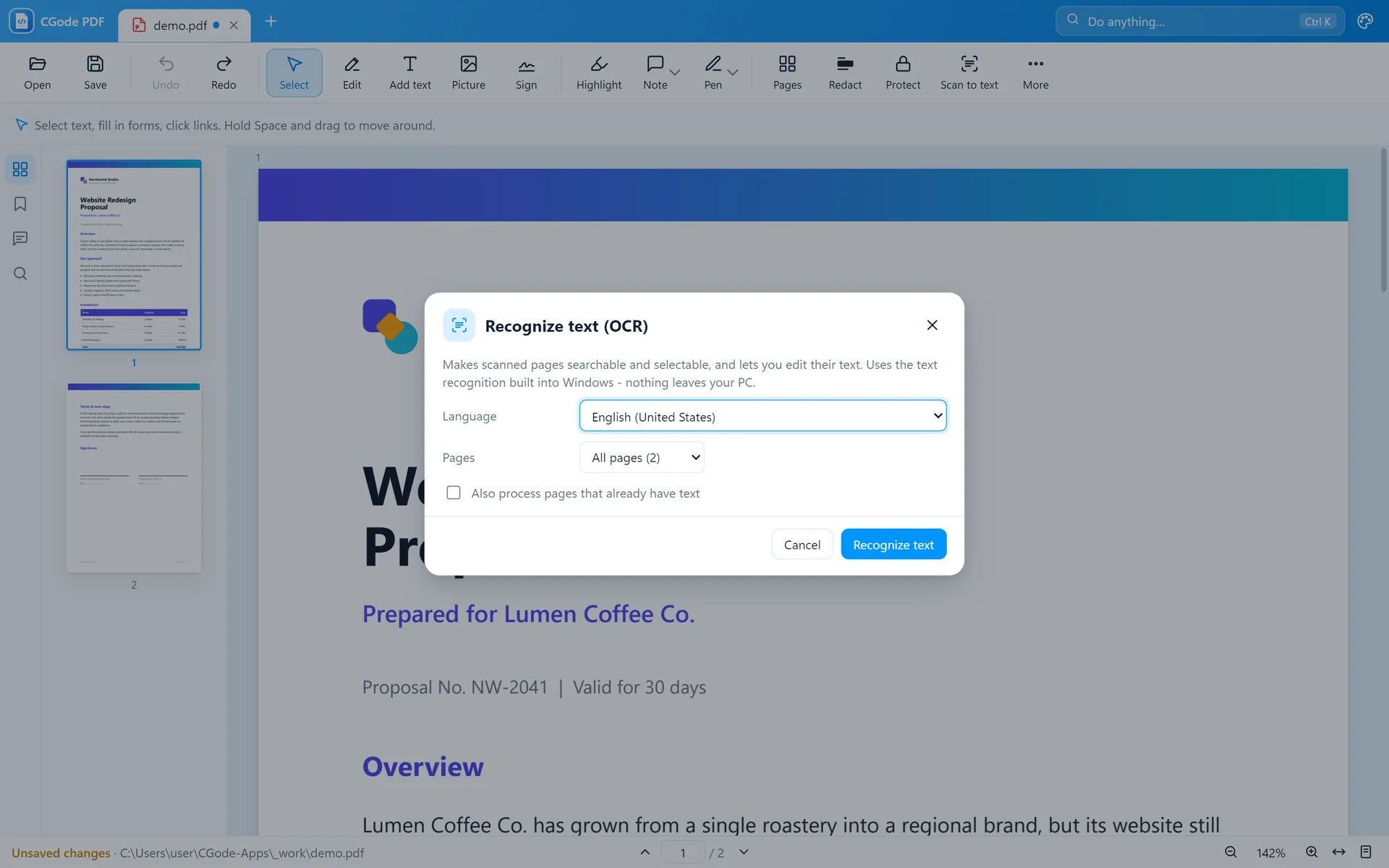Fit page to width
This screenshot has height=868, width=1389.
pyautogui.click(x=1338, y=852)
